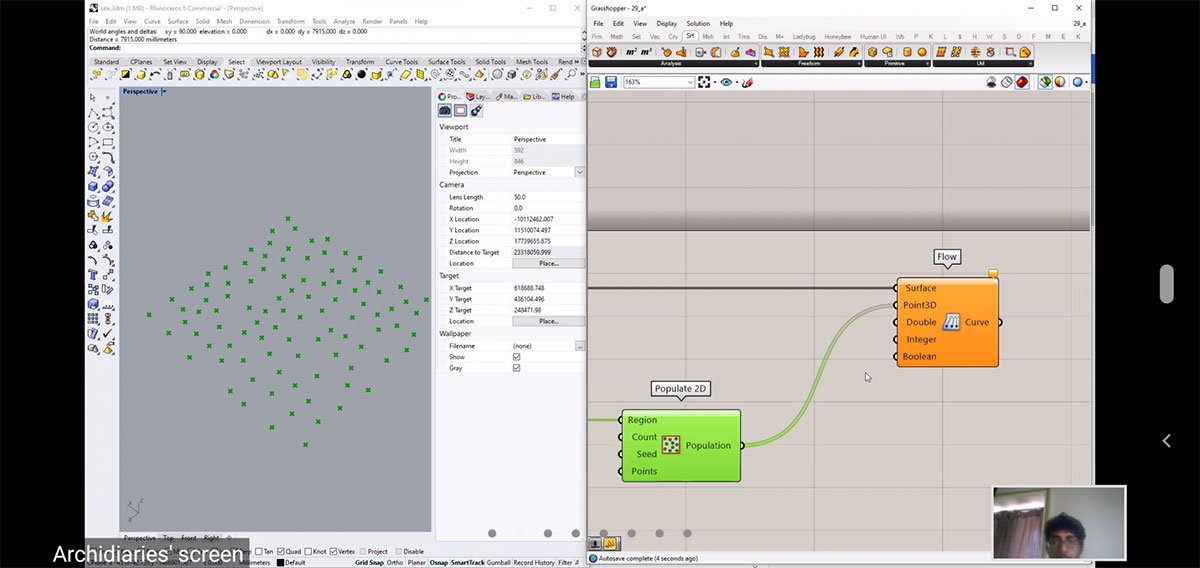Switch to the Curve Tools toolbar tab
The height and width of the screenshot is (568, 1200).
(402, 62)
